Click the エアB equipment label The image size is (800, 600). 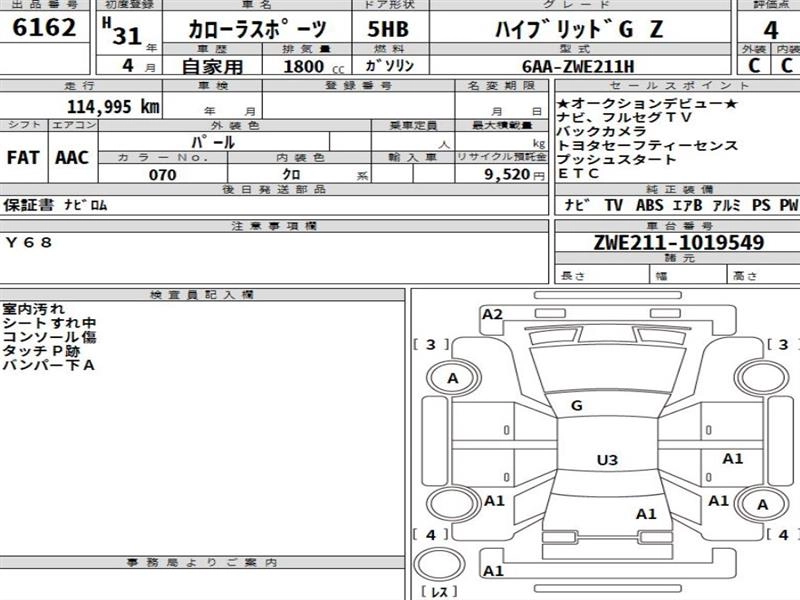[687, 205]
